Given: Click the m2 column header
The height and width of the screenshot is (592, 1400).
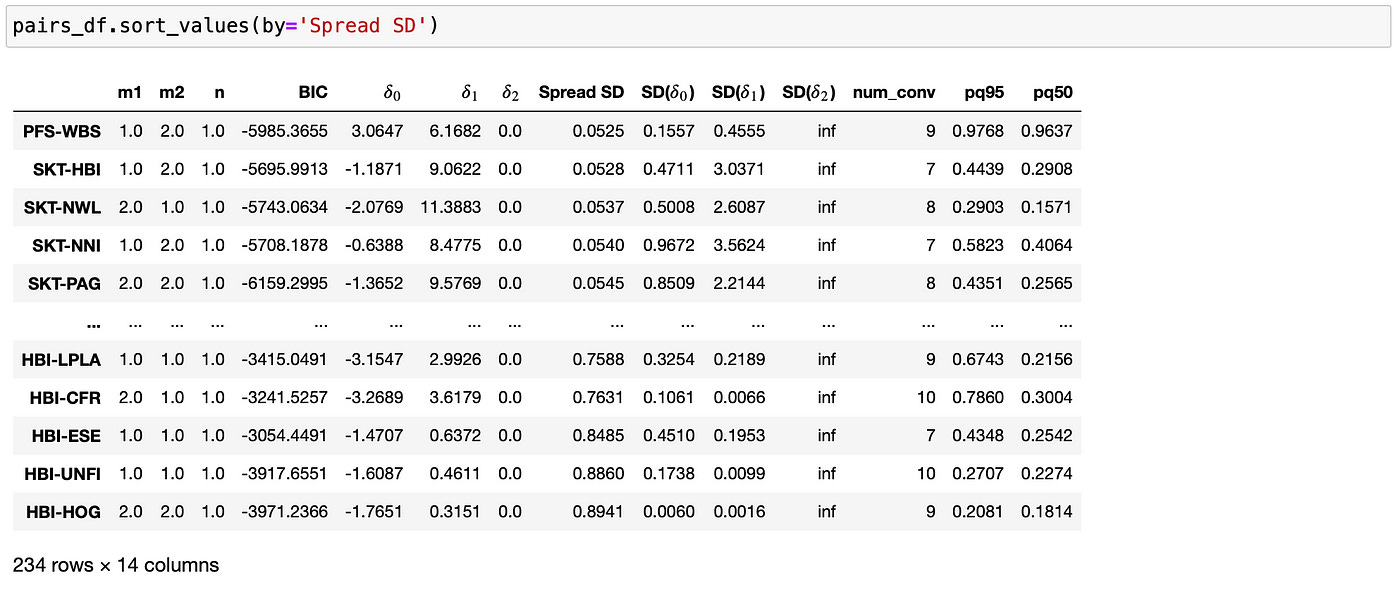Looking at the screenshot, I should (x=171, y=93).
